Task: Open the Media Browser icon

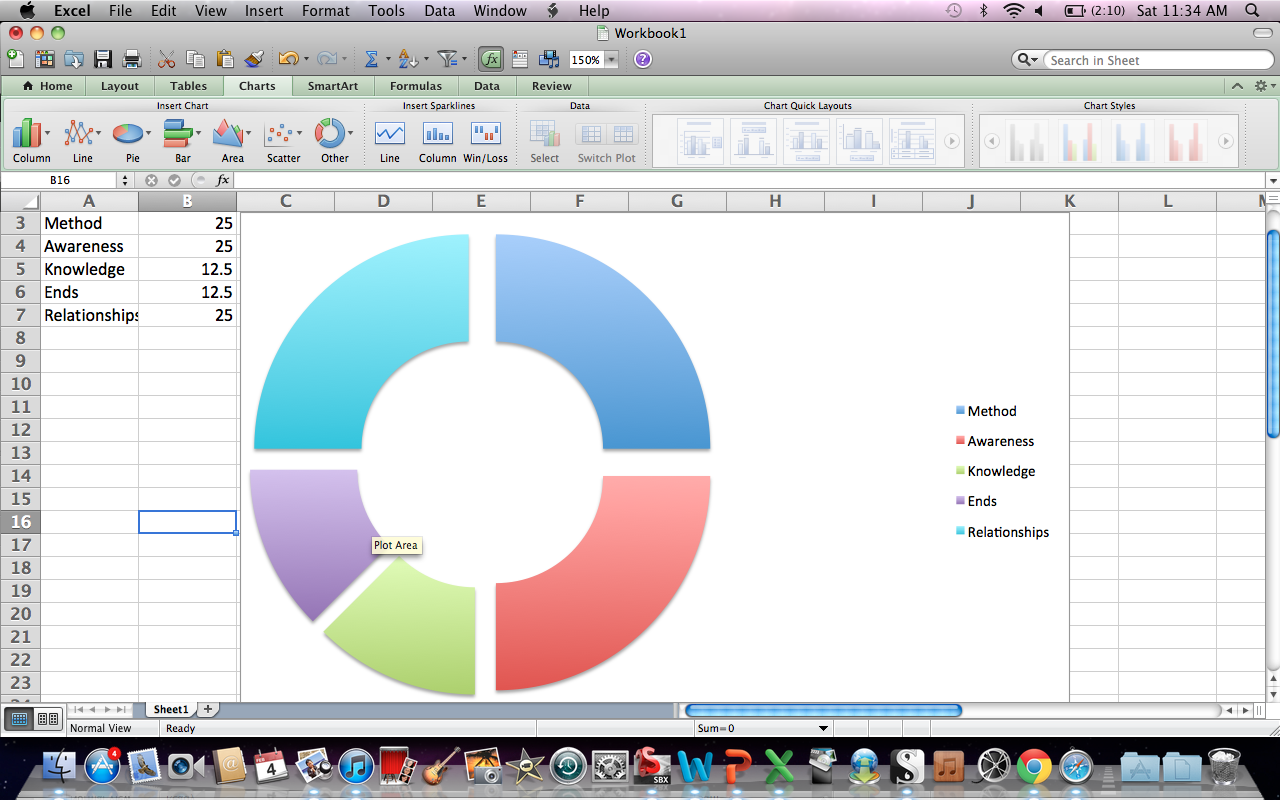Action: [549, 59]
